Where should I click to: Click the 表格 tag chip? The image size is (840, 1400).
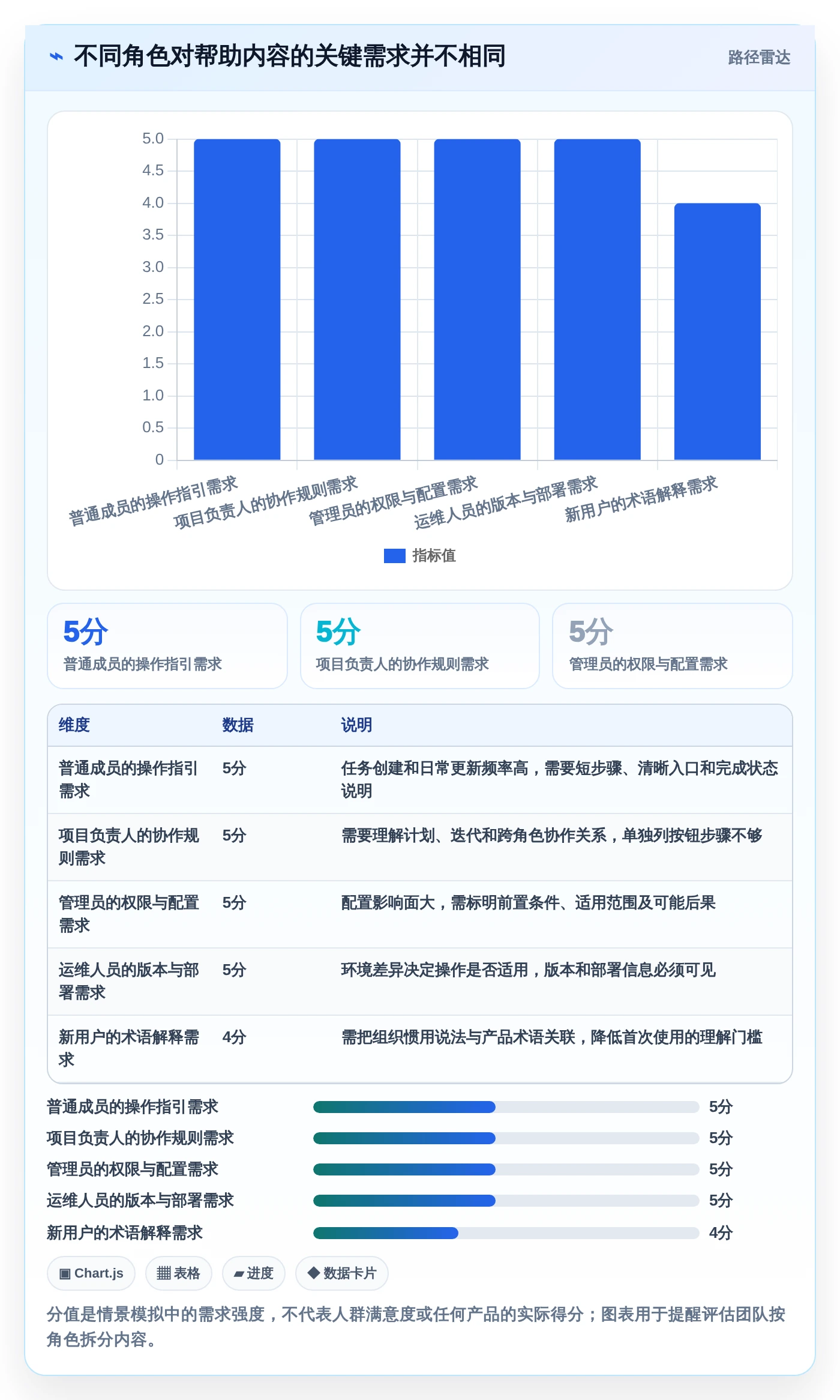coord(178,1273)
